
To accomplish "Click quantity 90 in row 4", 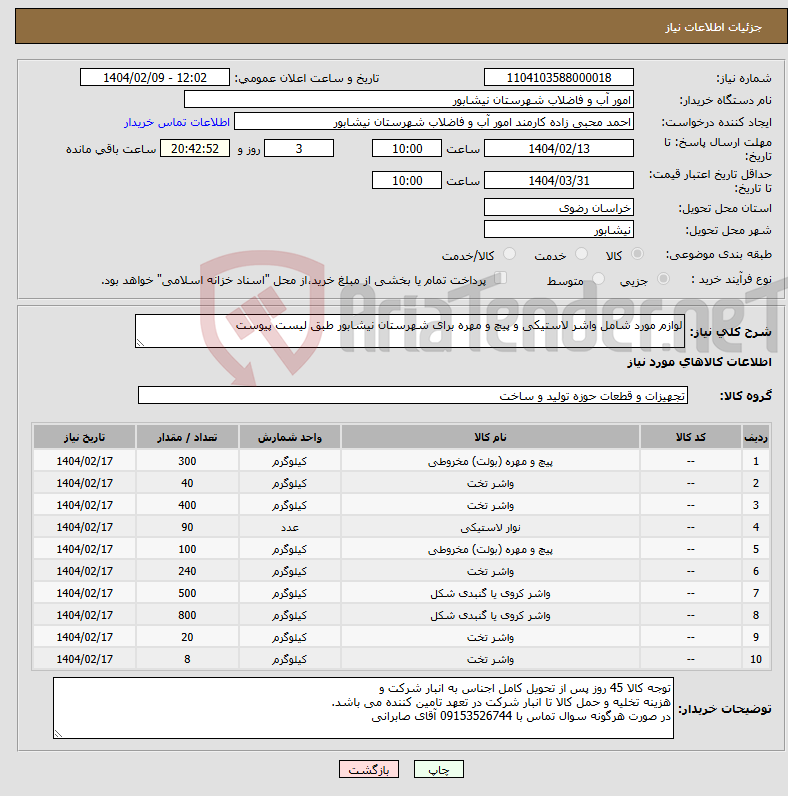I will point(187,527).
